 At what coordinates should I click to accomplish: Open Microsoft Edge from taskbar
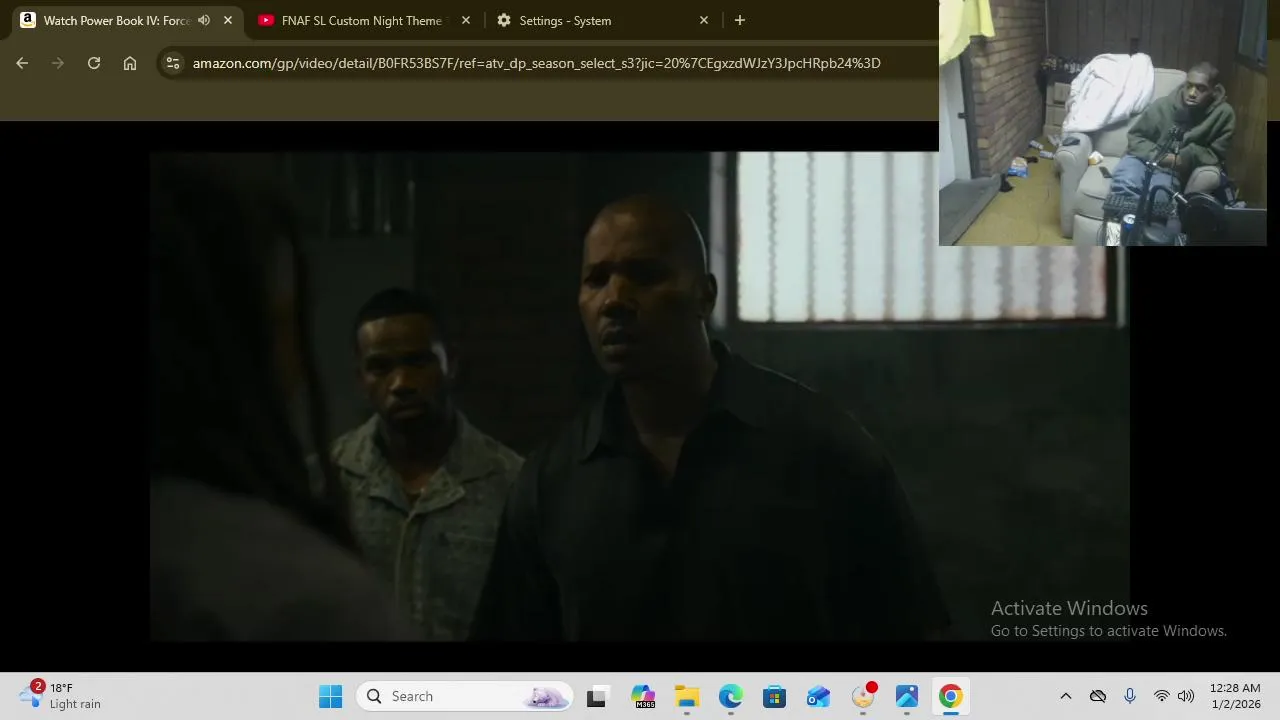731,696
